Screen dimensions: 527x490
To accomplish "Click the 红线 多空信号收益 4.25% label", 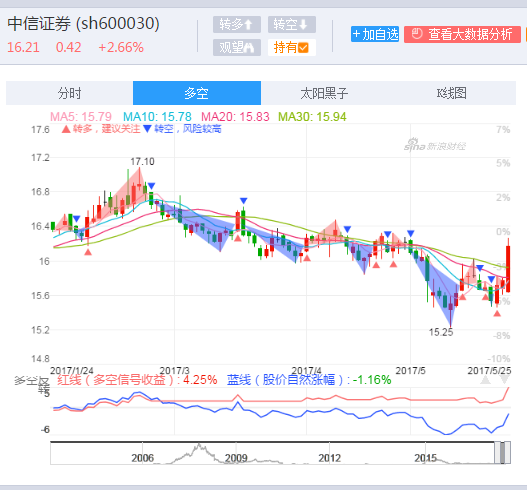I will (137, 380).
